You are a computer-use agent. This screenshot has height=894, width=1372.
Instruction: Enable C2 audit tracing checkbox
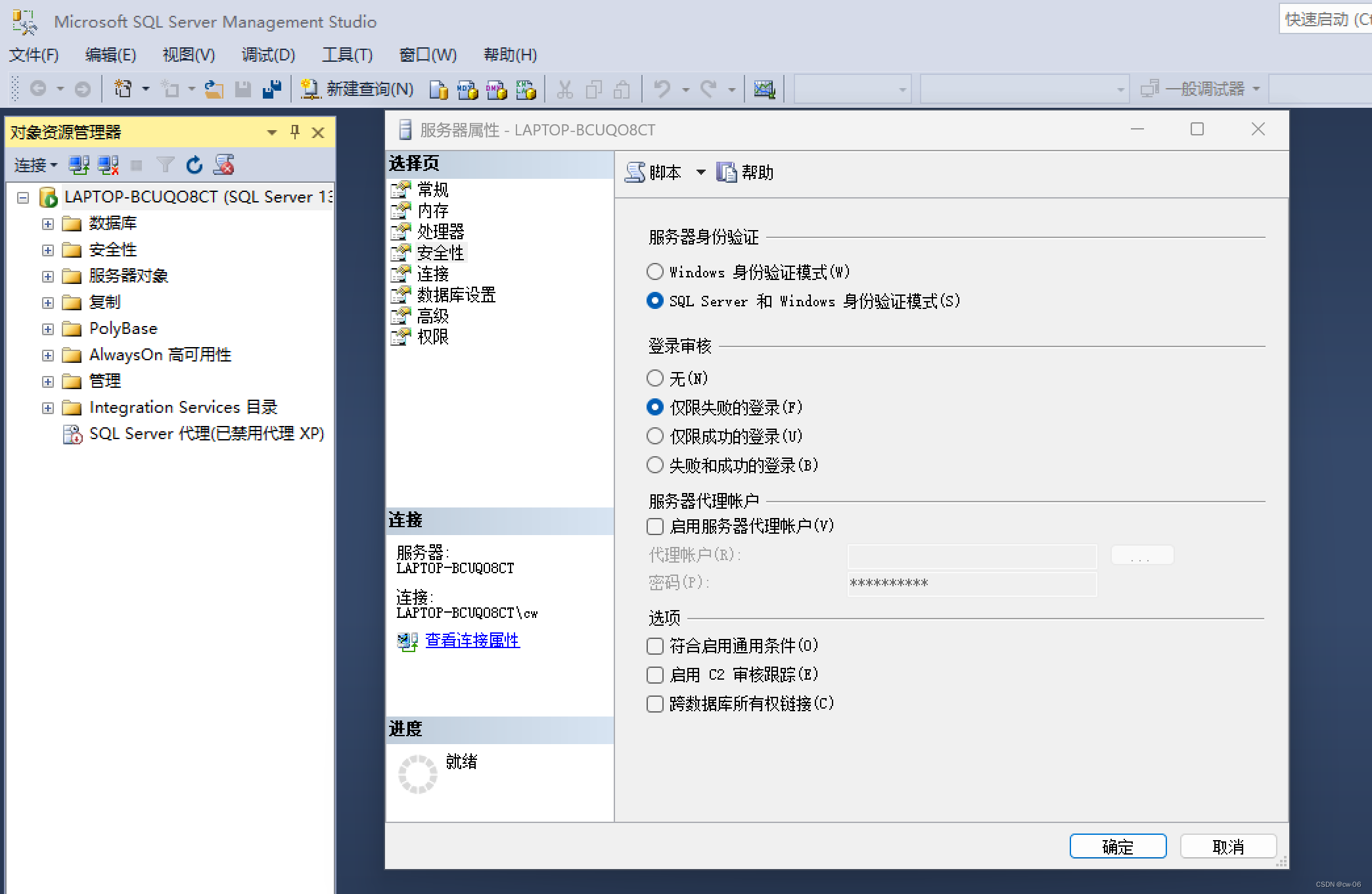click(x=655, y=674)
